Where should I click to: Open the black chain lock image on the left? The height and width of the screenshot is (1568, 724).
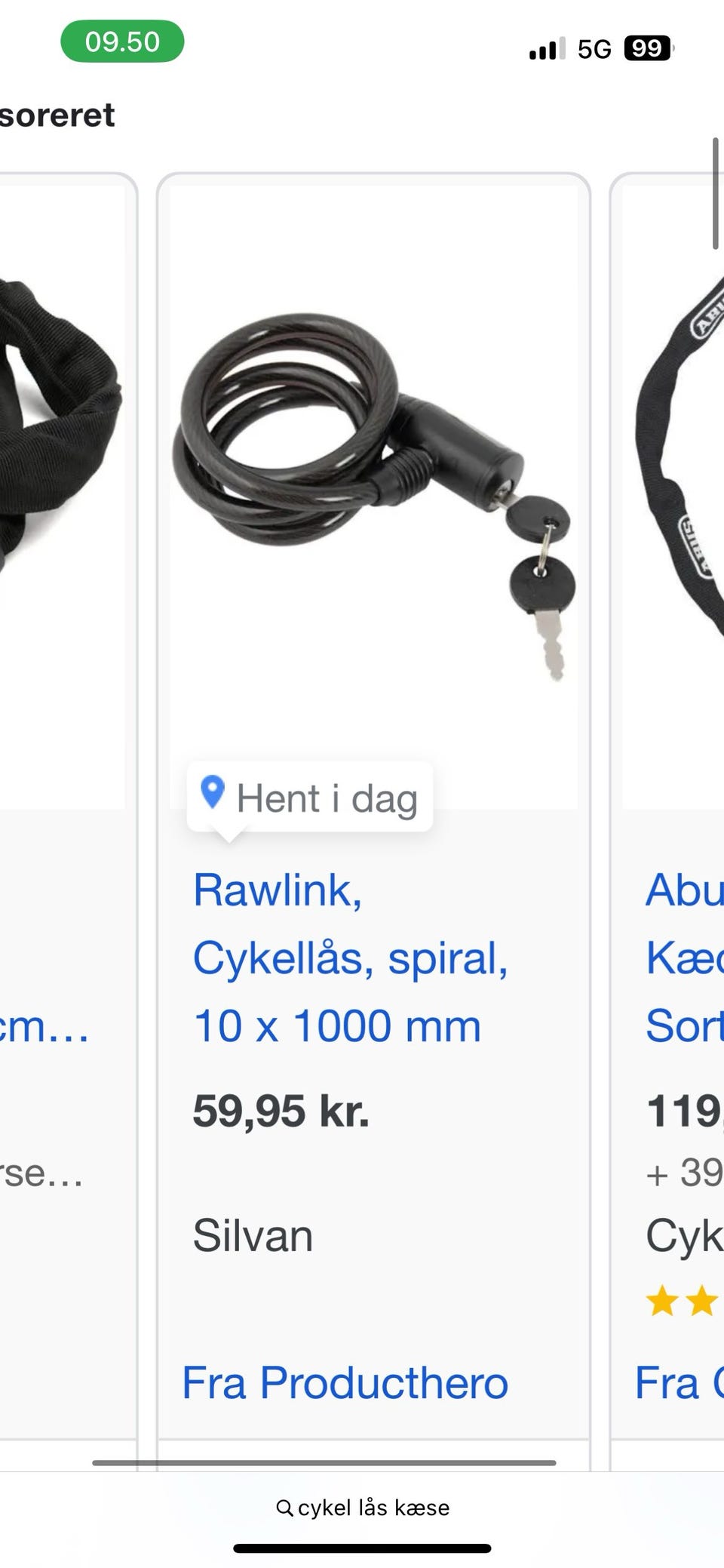[x=62, y=497]
